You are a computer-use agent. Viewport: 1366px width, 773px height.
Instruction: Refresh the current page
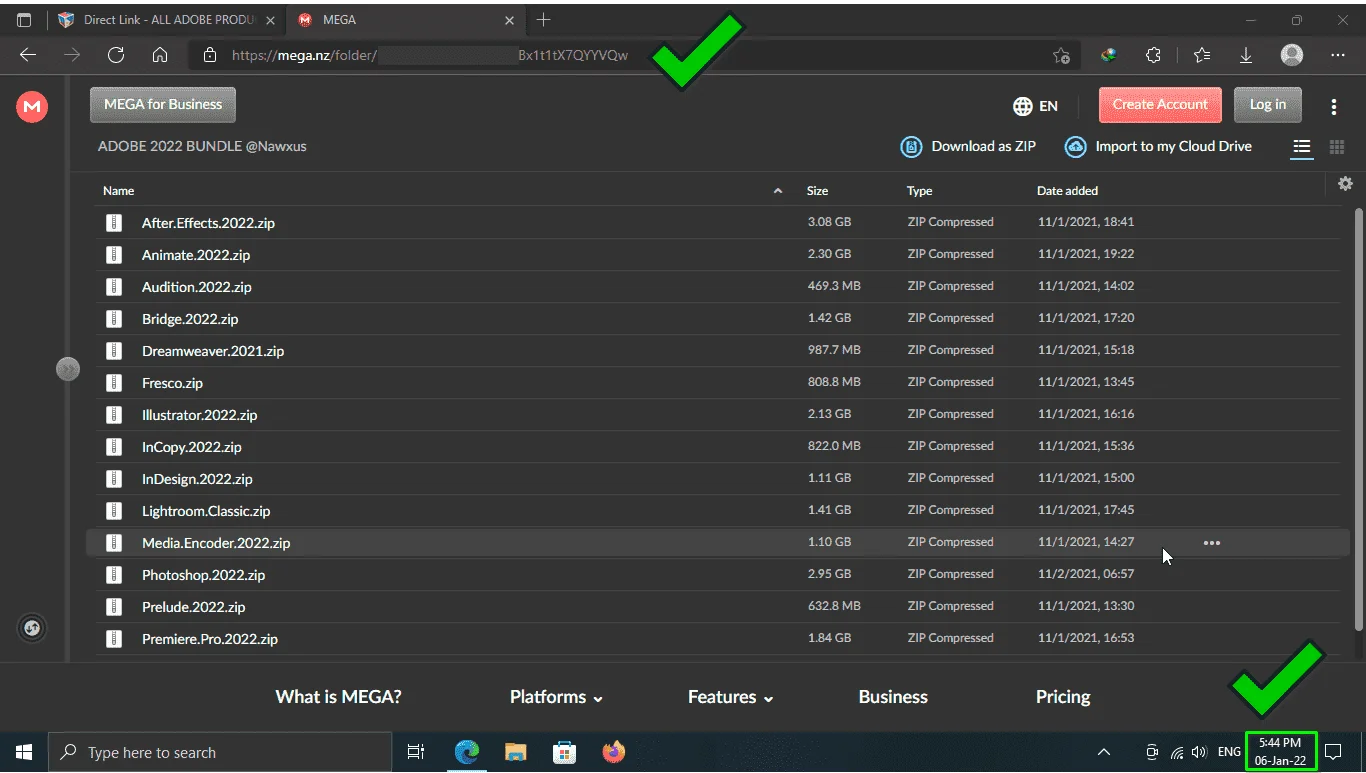(x=116, y=56)
